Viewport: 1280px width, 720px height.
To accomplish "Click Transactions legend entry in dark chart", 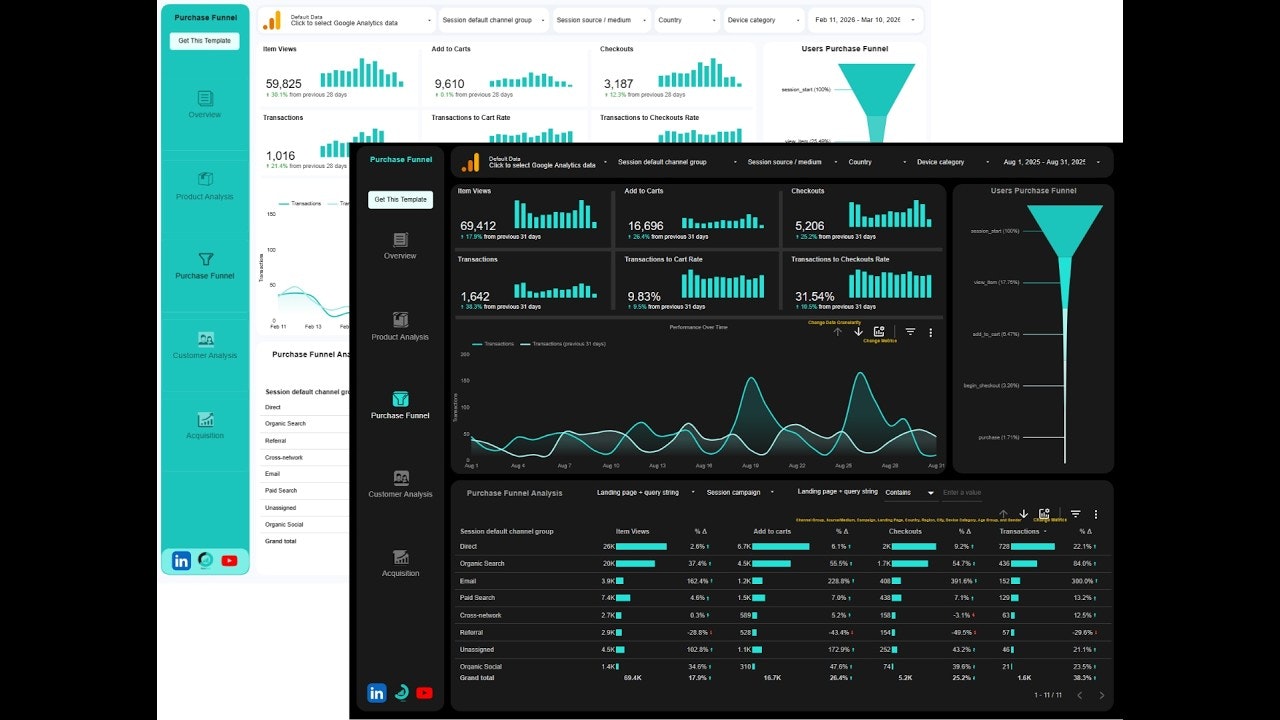I will tap(493, 344).
